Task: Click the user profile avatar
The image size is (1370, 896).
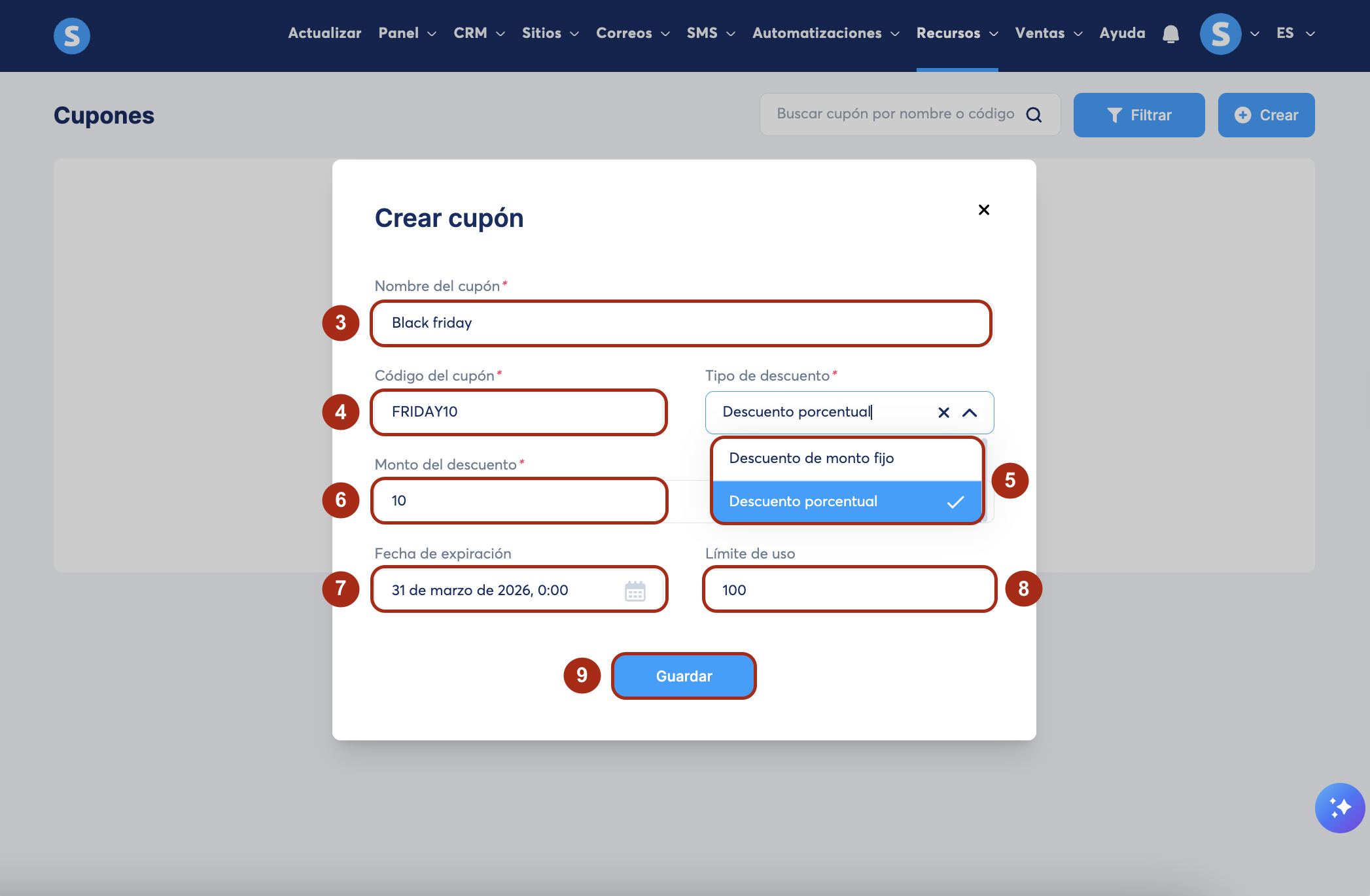Action: pos(1220,34)
